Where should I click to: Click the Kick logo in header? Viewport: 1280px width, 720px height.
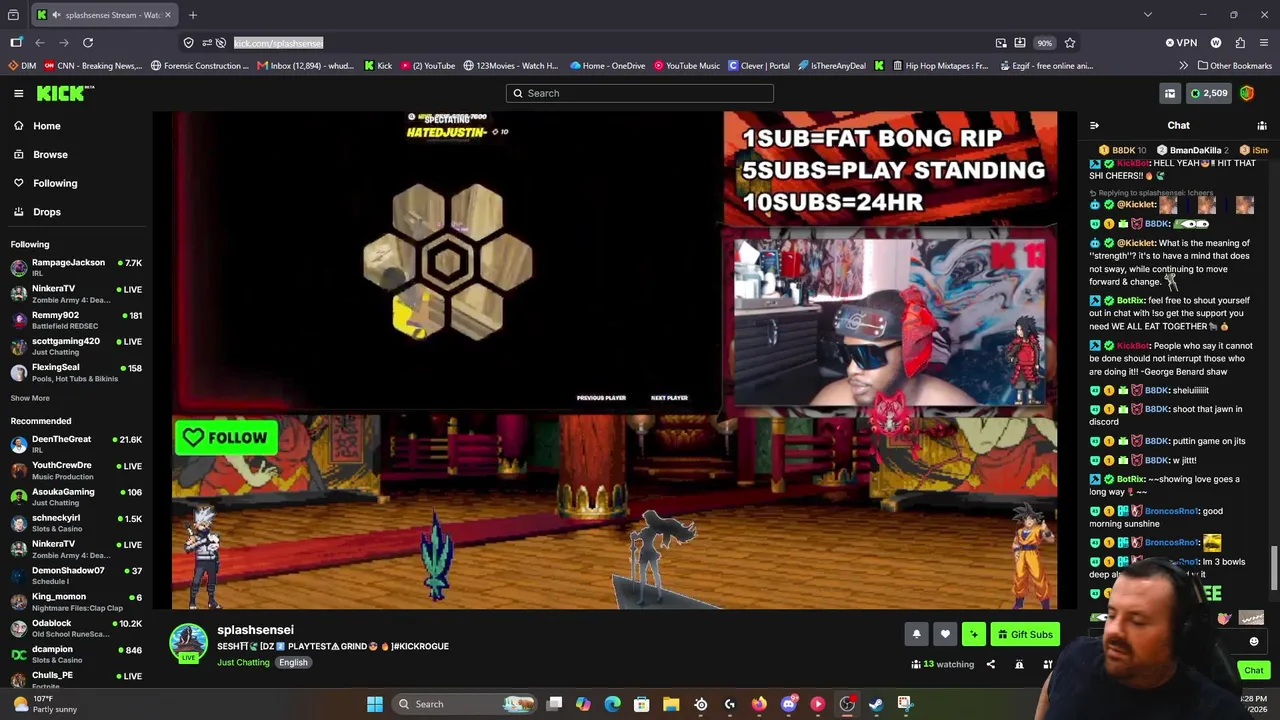[65, 93]
